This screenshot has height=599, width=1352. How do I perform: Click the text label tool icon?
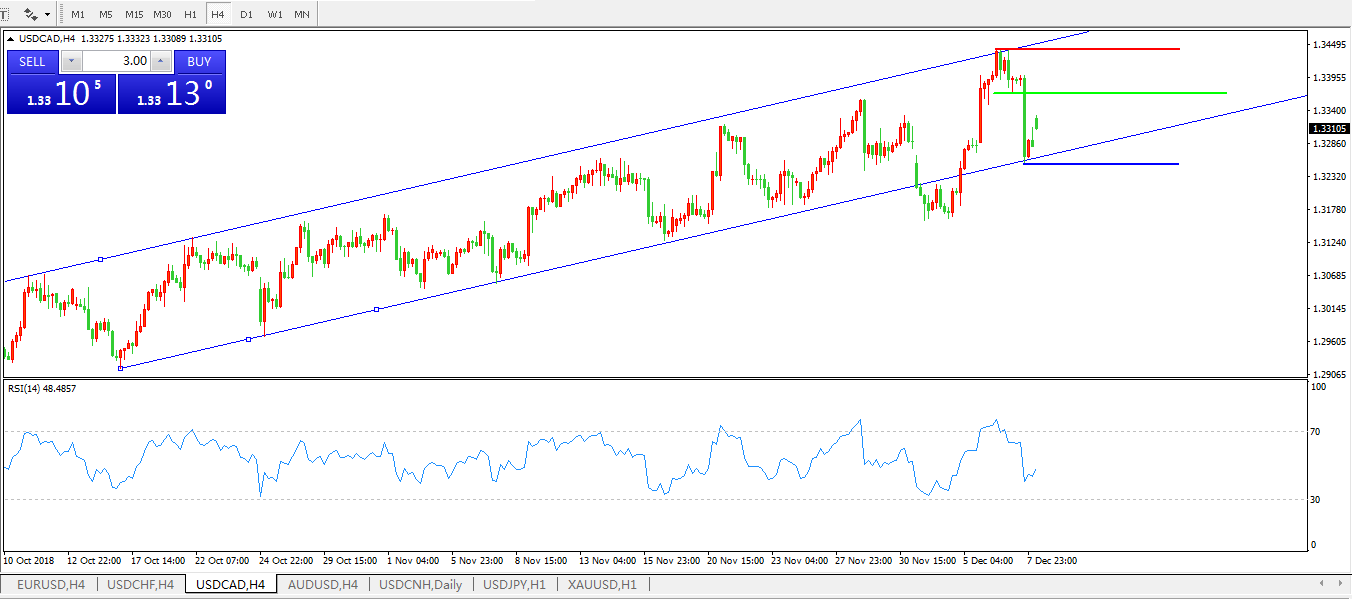4,15
